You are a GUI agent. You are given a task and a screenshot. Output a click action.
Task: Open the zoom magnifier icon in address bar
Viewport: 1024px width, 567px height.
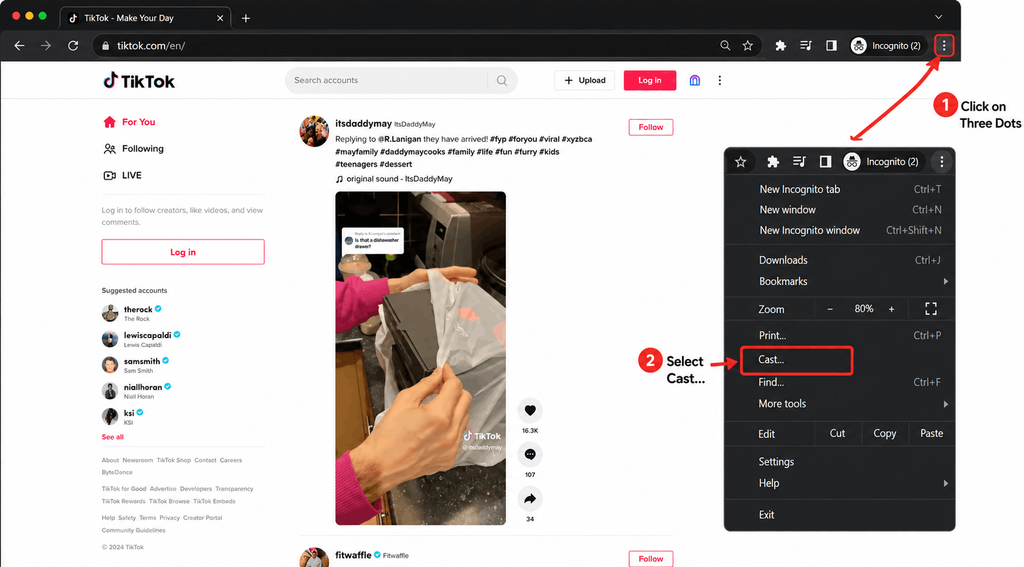(725, 46)
